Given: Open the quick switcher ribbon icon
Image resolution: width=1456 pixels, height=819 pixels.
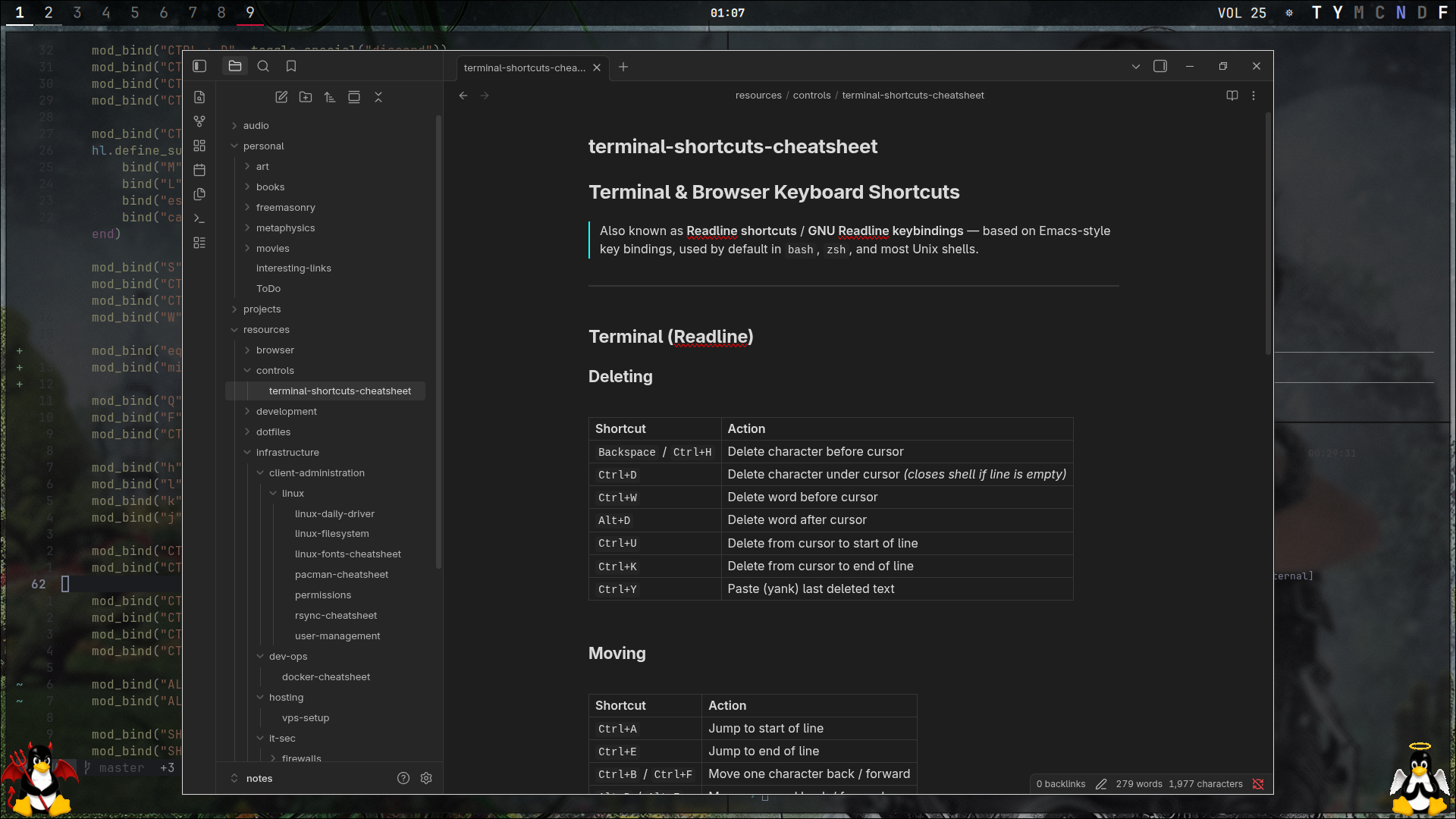Looking at the screenshot, I should [199, 97].
